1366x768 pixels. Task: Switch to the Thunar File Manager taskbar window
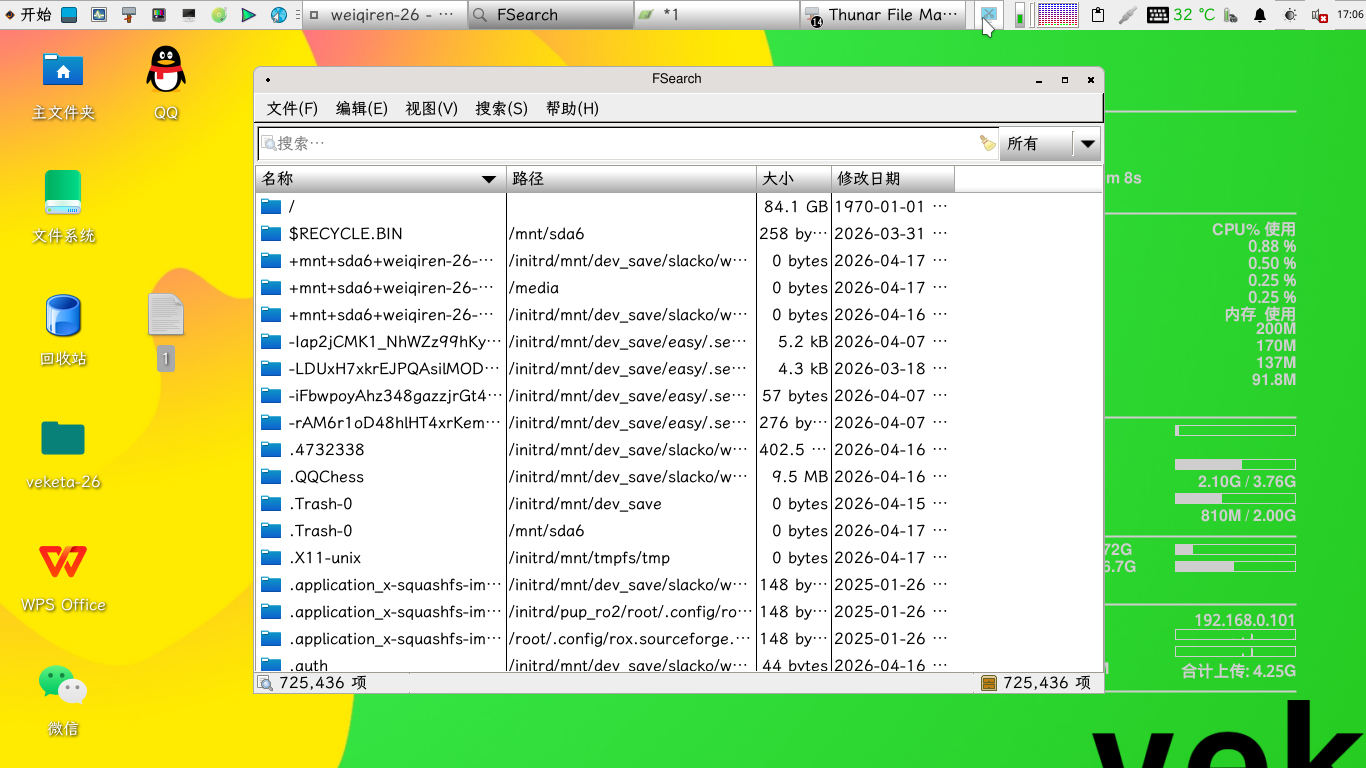tap(884, 15)
